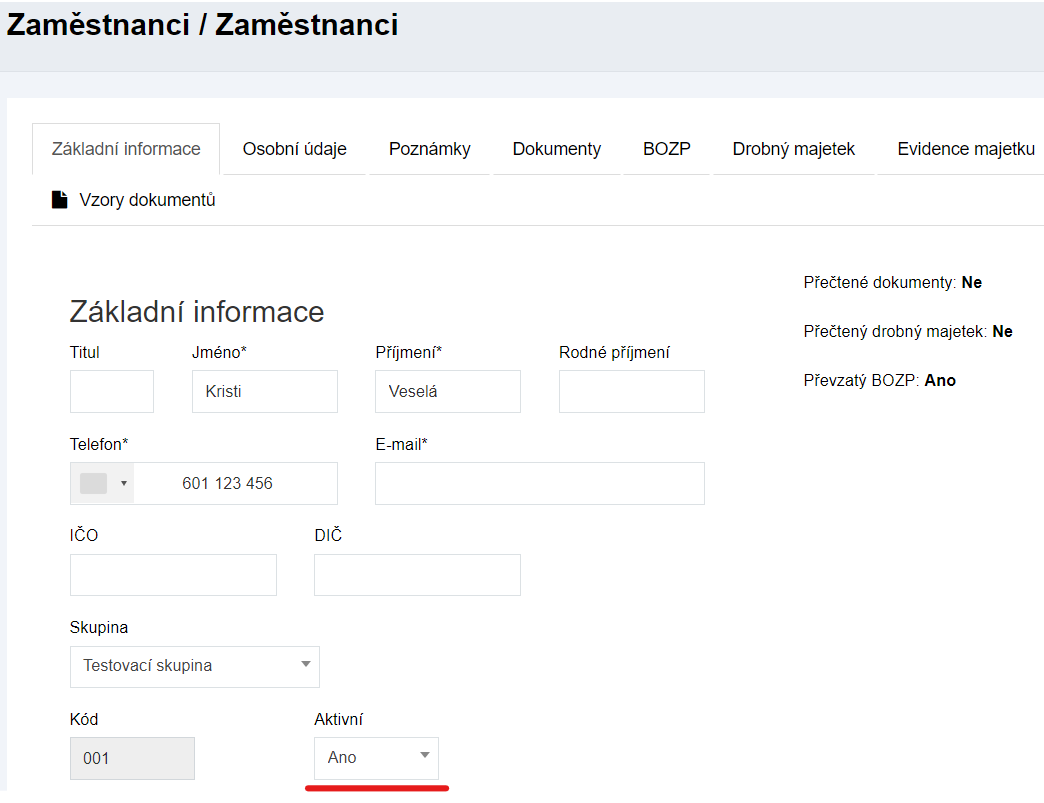The width and height of the screenshot is (1044, 803).
Task: Go to the Dokumenty tab
Action: [556, 149]
